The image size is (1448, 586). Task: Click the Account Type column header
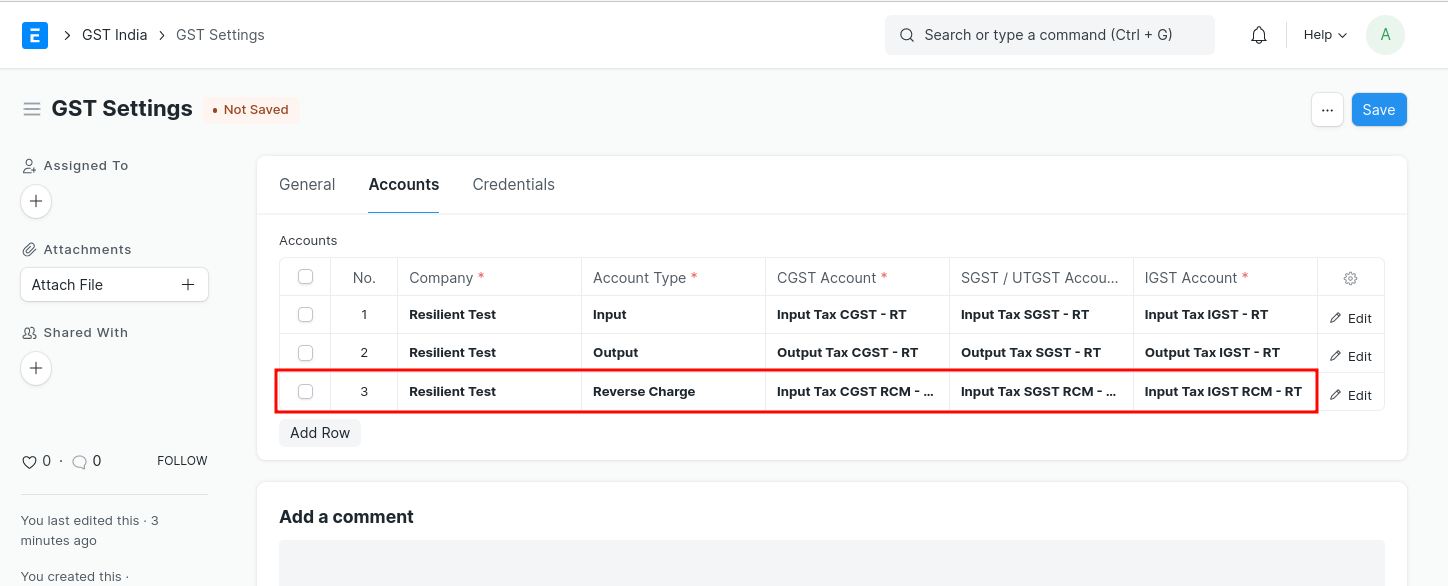coord(673,277)
